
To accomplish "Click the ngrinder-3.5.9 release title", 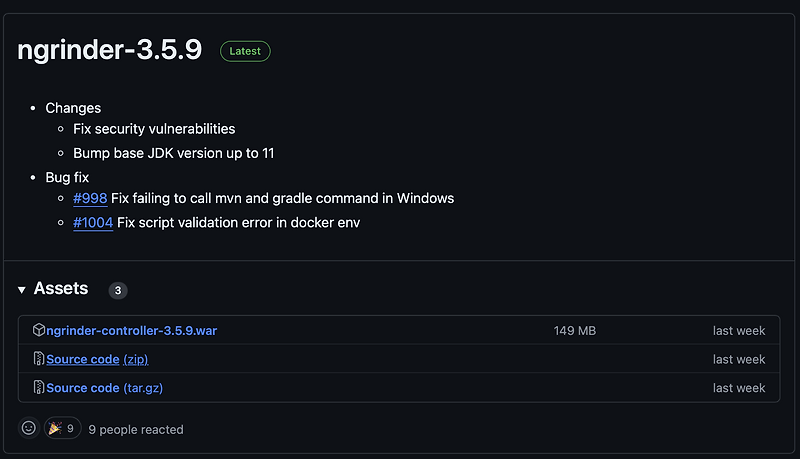I will (x=109, y=51).
